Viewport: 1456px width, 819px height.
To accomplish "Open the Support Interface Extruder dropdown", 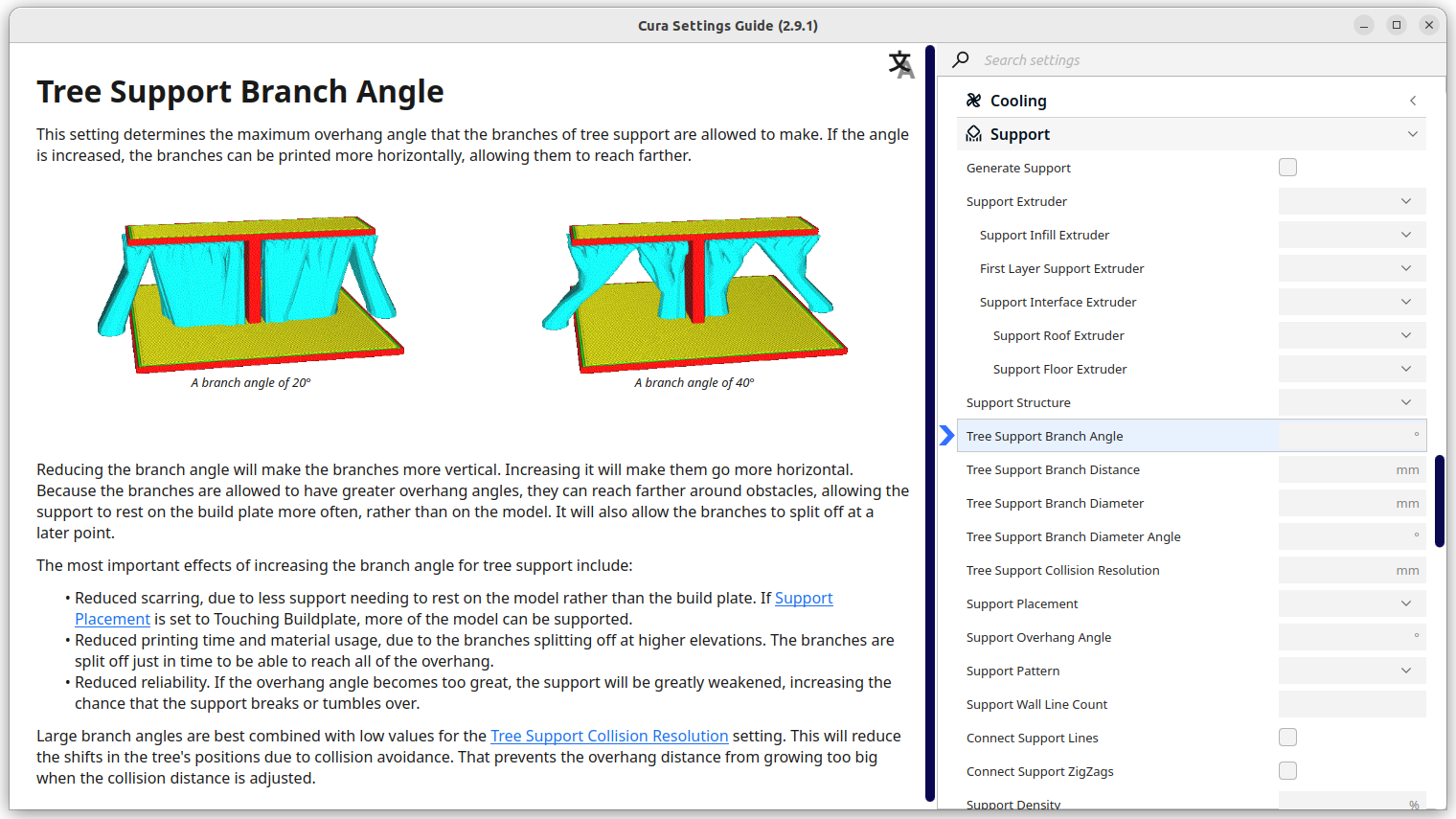I will point(1352,302).
